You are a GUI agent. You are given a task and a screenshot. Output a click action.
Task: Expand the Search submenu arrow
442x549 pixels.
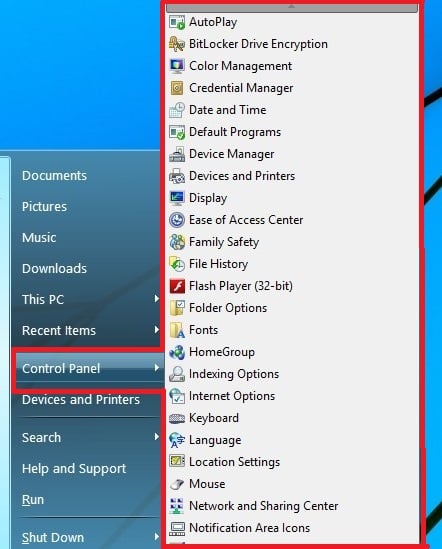[157, 437]
